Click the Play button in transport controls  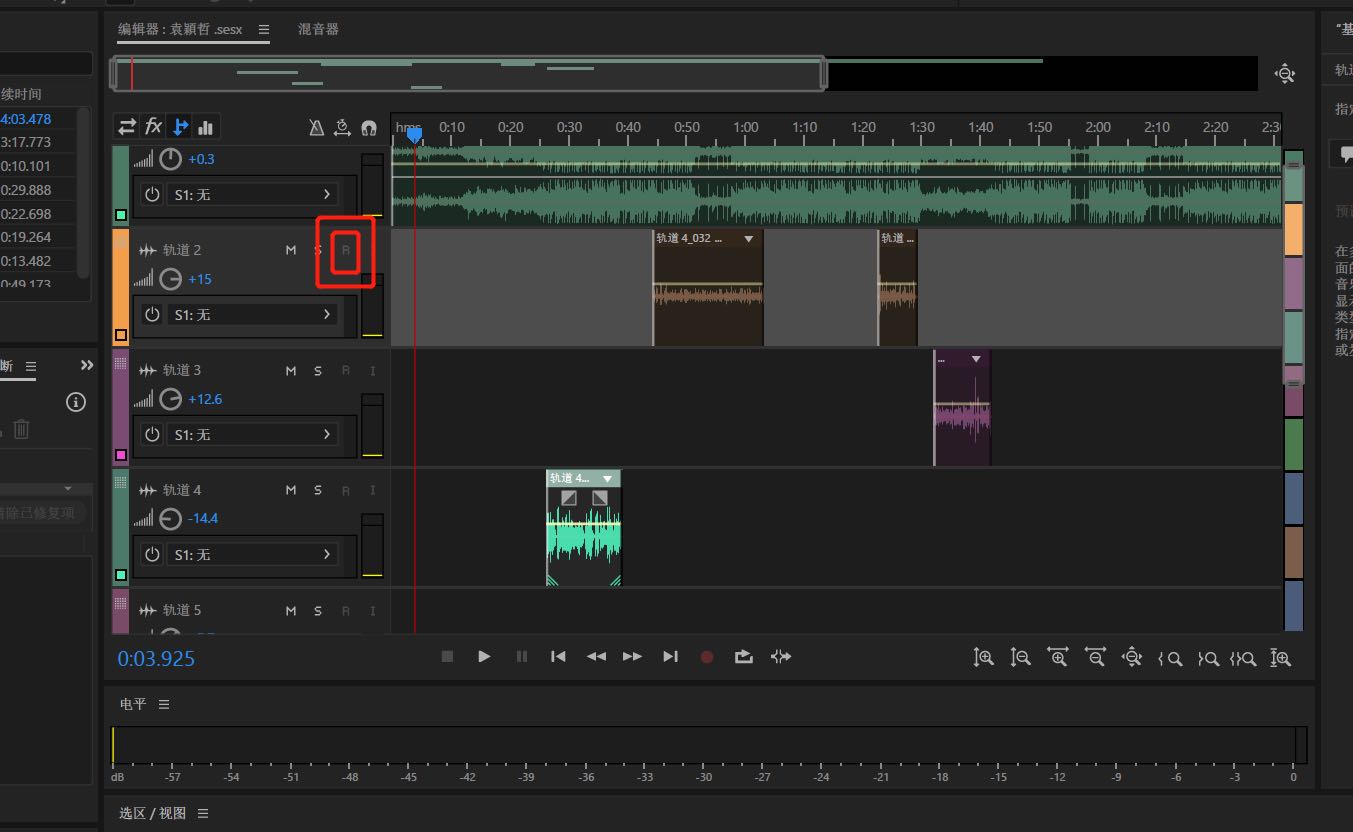(484, 657)
